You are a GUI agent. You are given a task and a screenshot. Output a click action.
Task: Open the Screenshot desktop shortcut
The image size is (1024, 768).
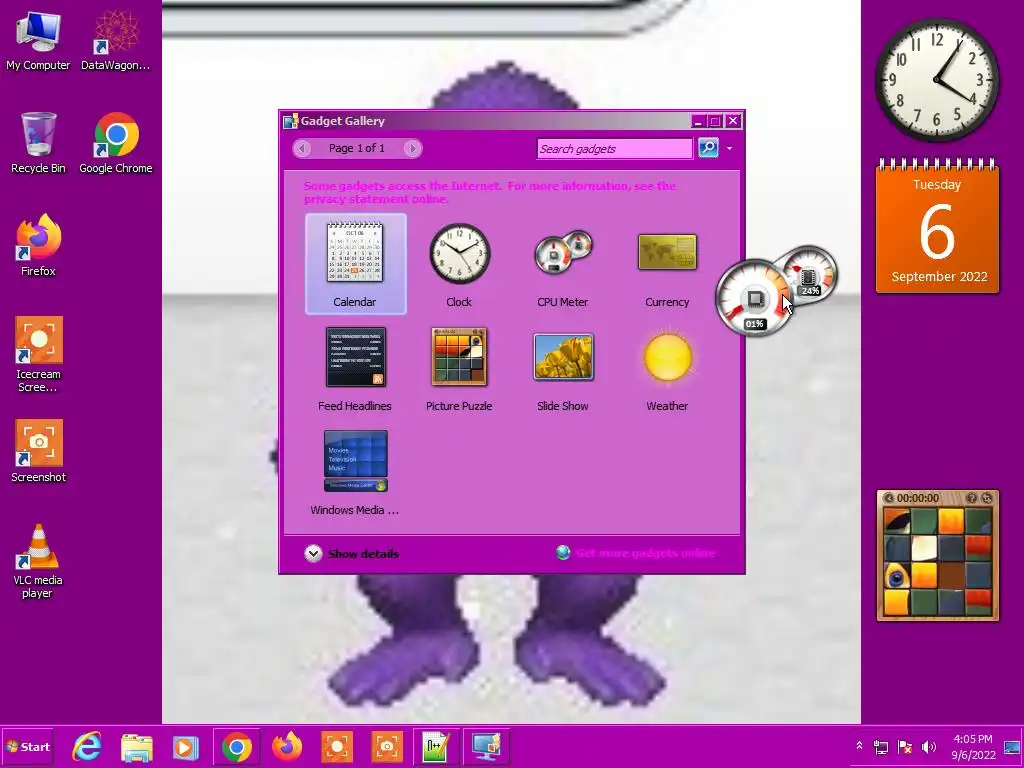pos(39,451)
